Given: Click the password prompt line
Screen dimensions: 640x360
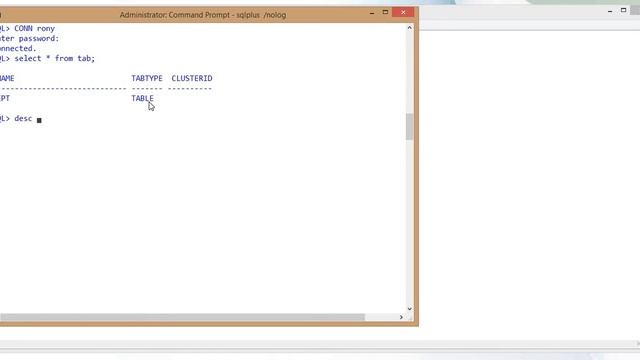Looking at the screenshot, I should pos(29,38).
